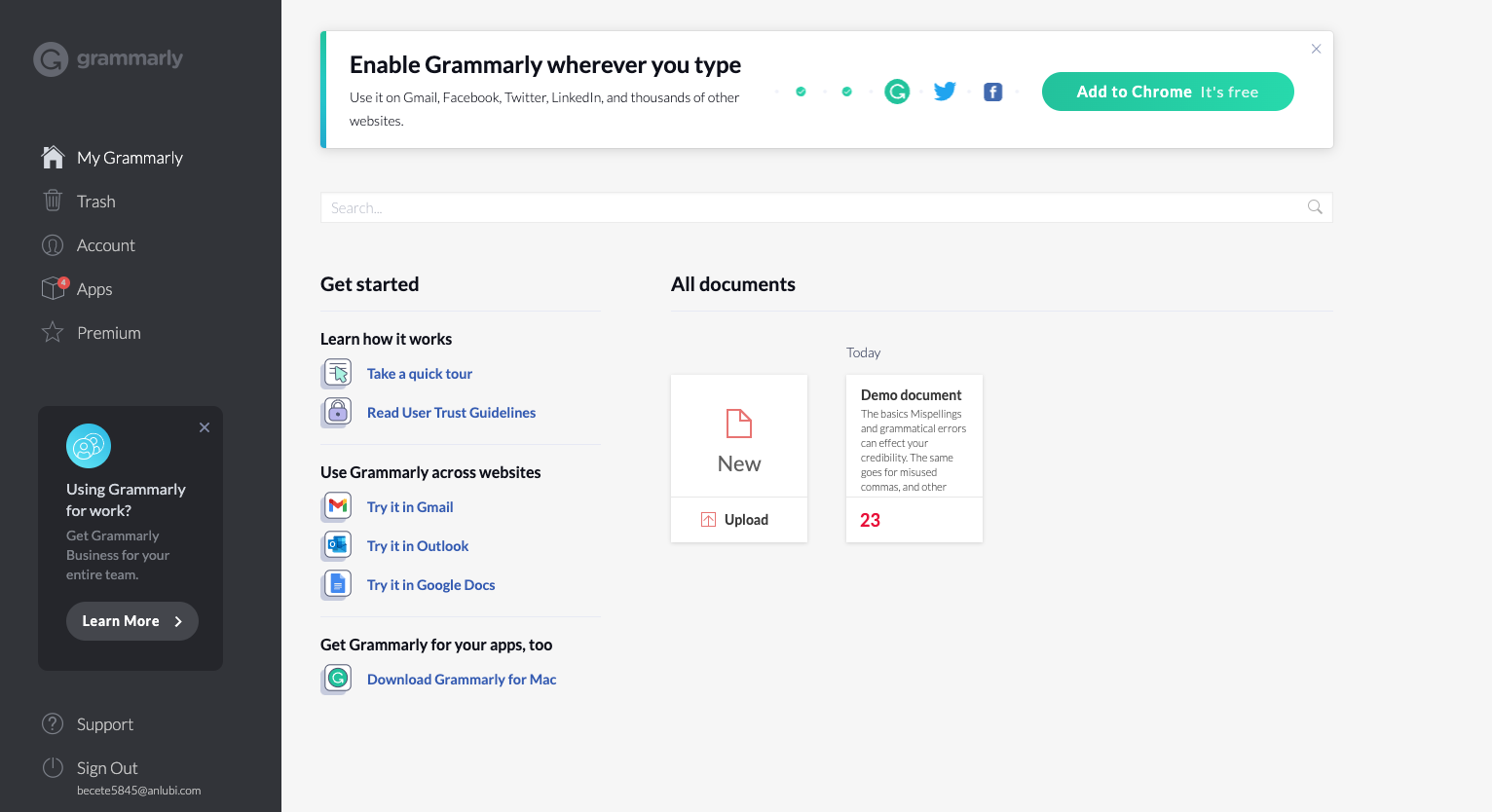Click the Twitter icon in the banner
The width and height of the screenshot is (1492, 812).
pyautogui.click(x=945, y=91)
